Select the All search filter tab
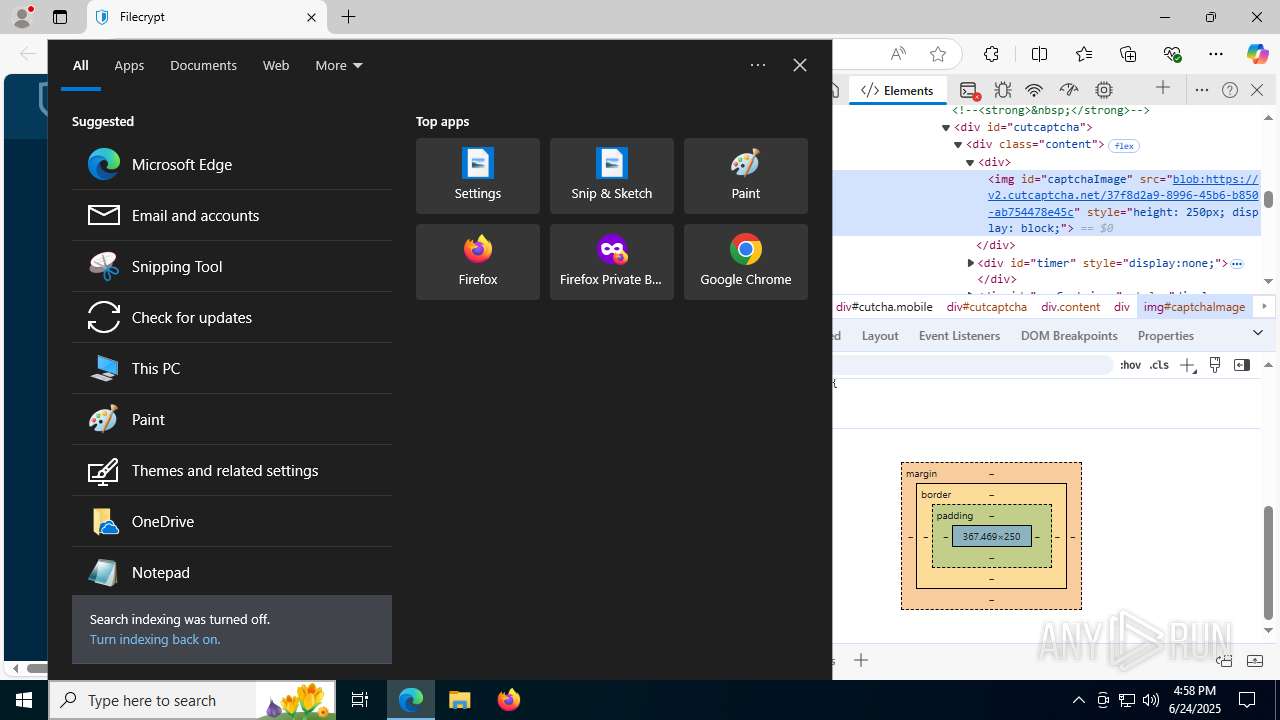 click(x=81, y=65)
